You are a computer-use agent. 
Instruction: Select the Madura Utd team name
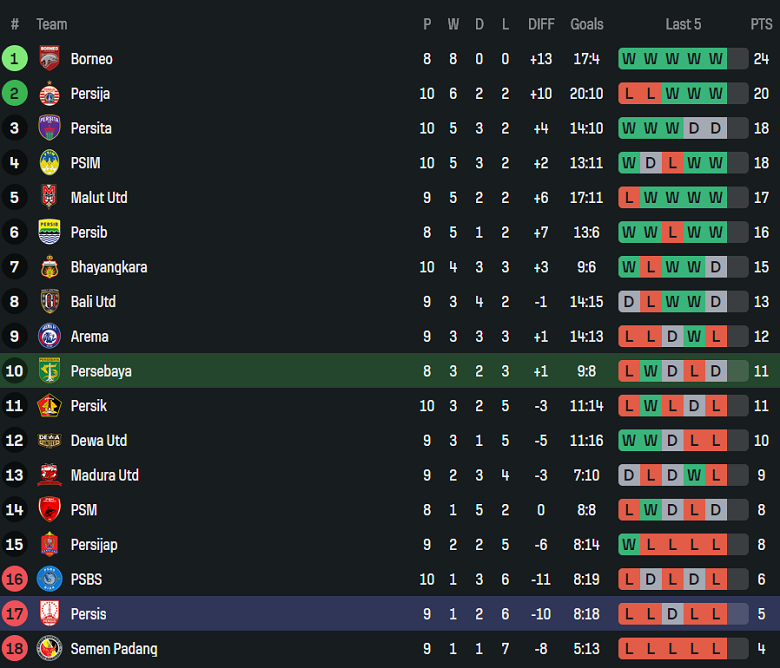pyautogui.click(x=104, y=475)
